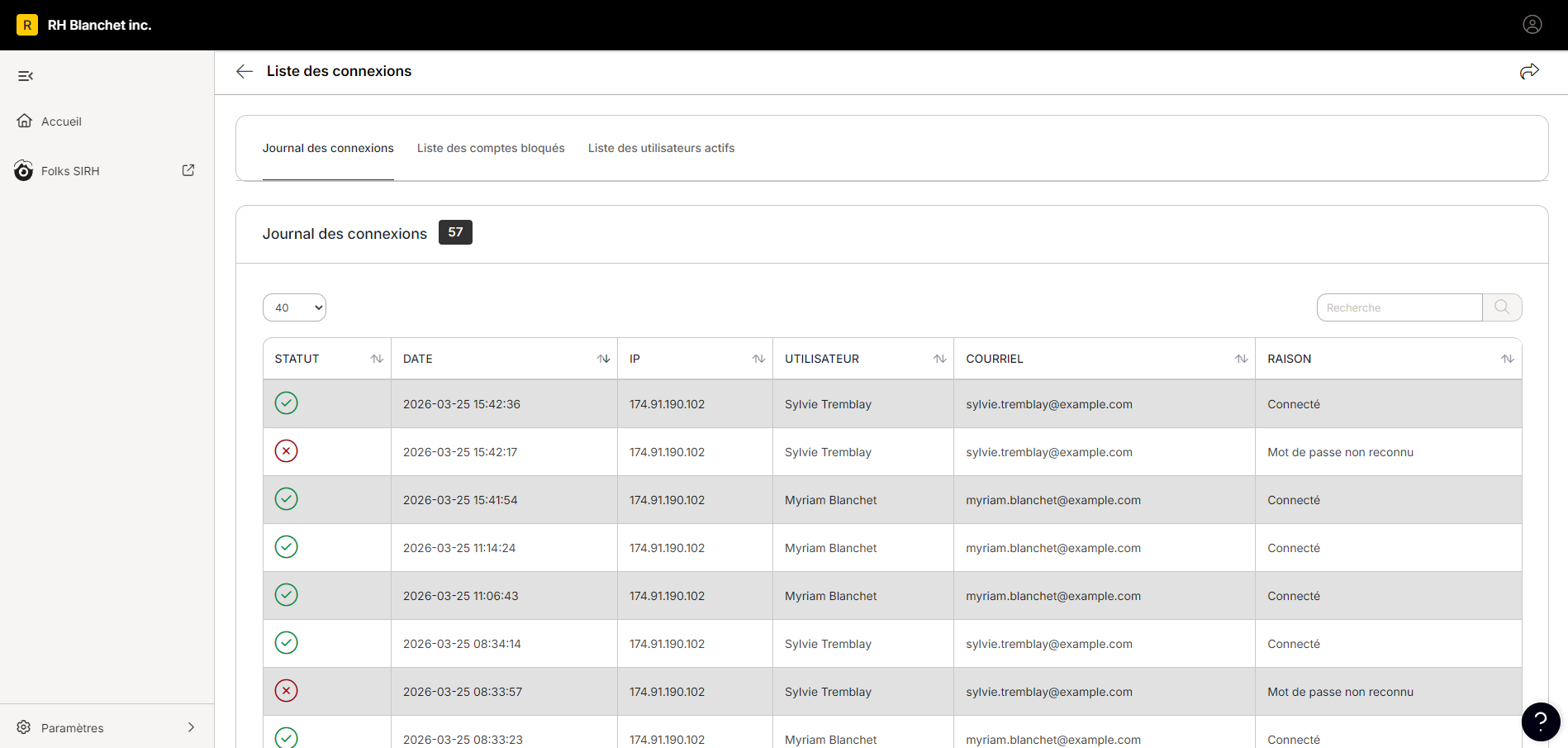Click date 2026-03-25 08:34:14
The image size is (1568, 748).
point(462,644)
